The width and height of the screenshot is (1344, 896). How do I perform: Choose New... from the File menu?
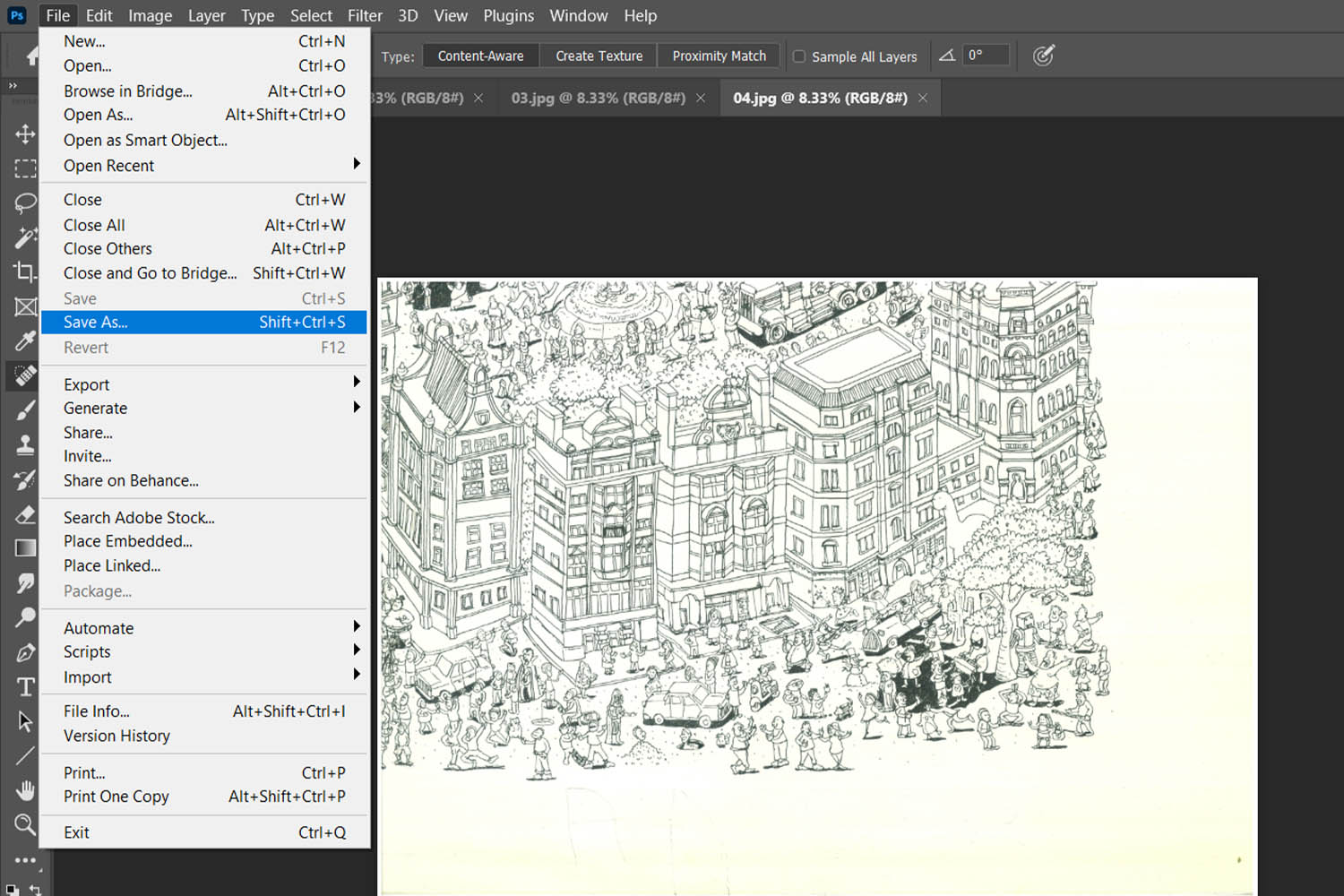click(204, 41)
